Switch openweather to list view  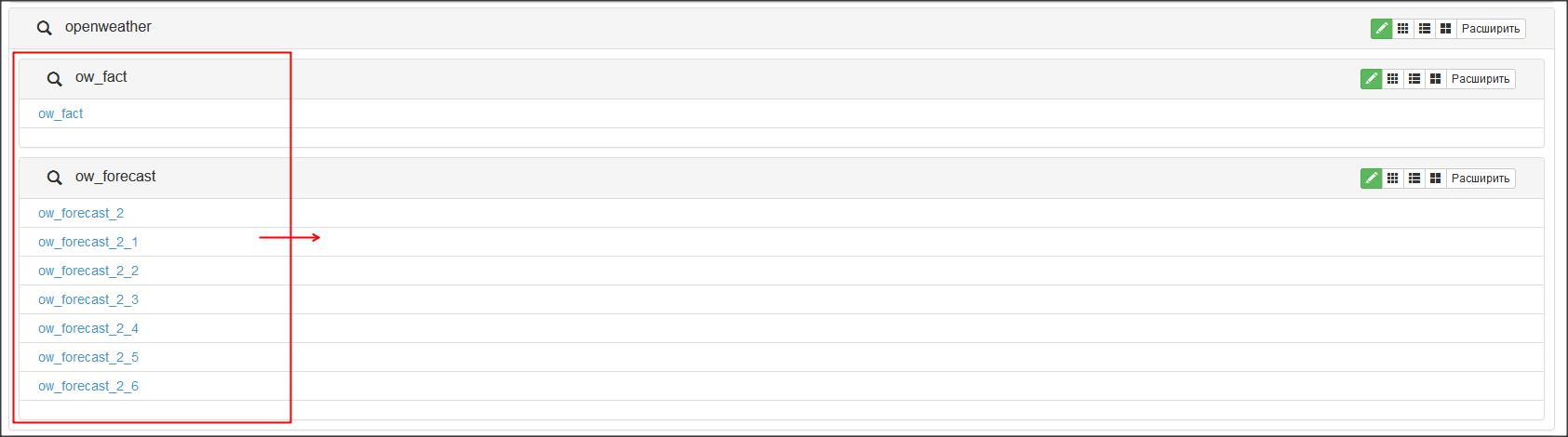[x=1424, y=29]
